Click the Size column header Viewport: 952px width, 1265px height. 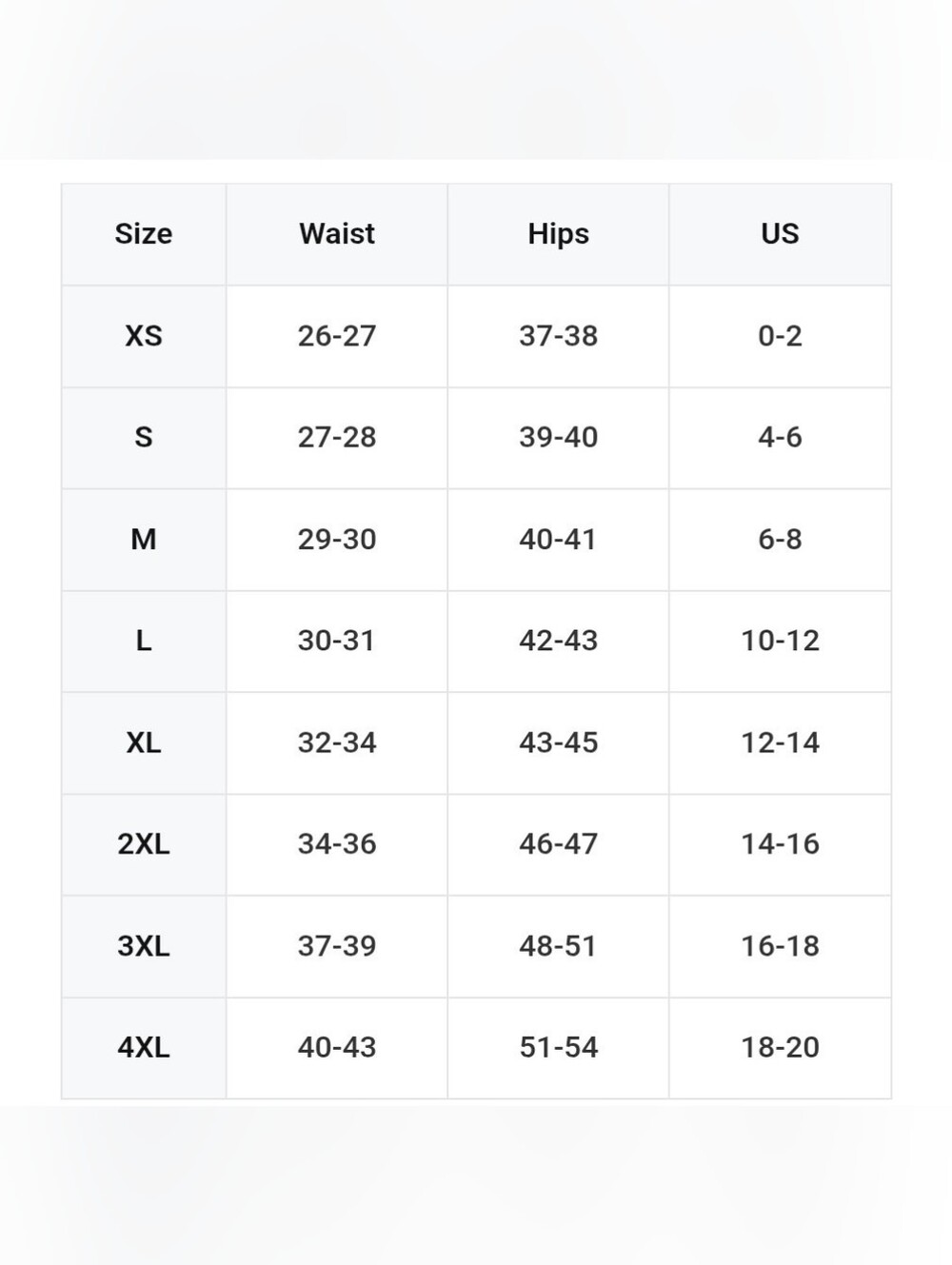pyautogui.click(x=144, y=234)
